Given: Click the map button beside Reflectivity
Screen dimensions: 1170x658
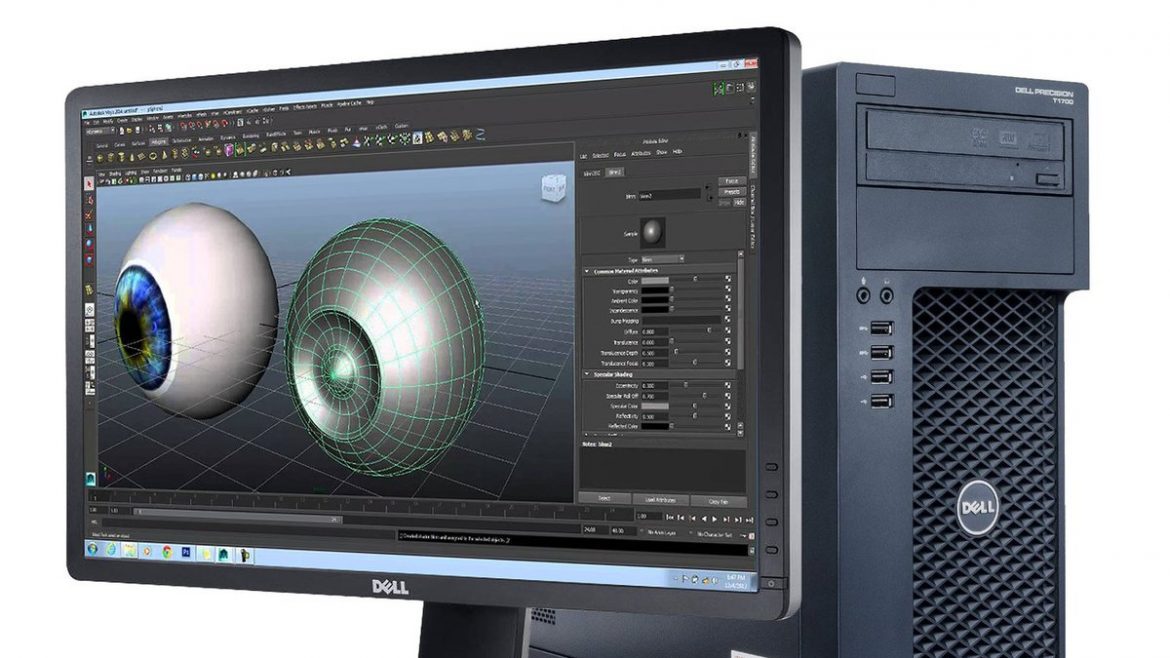Looking at the screenshot, I should 728,416.
